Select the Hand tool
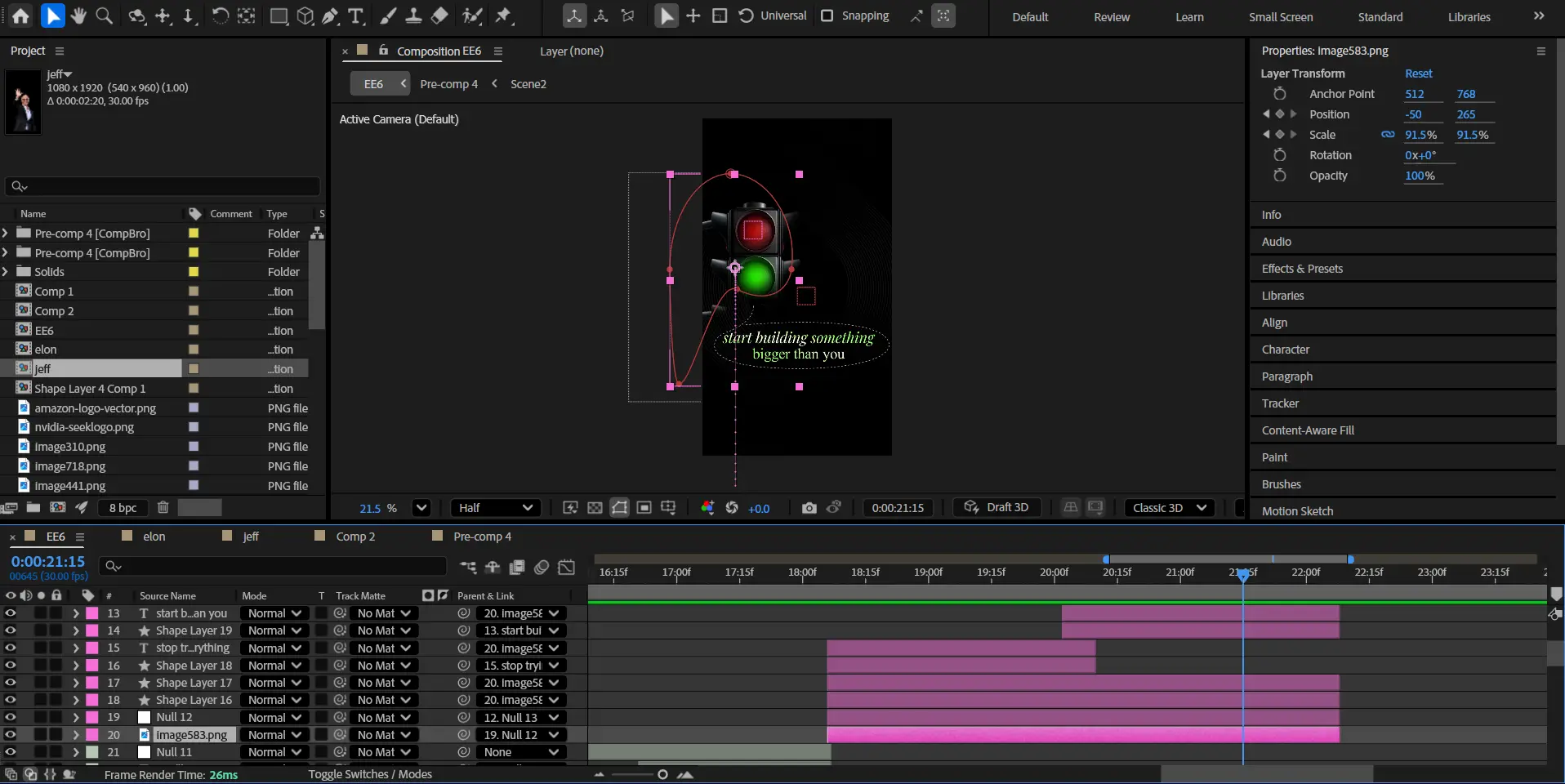The height and width of the screenshot is (784, 1565). coord(78,16)
